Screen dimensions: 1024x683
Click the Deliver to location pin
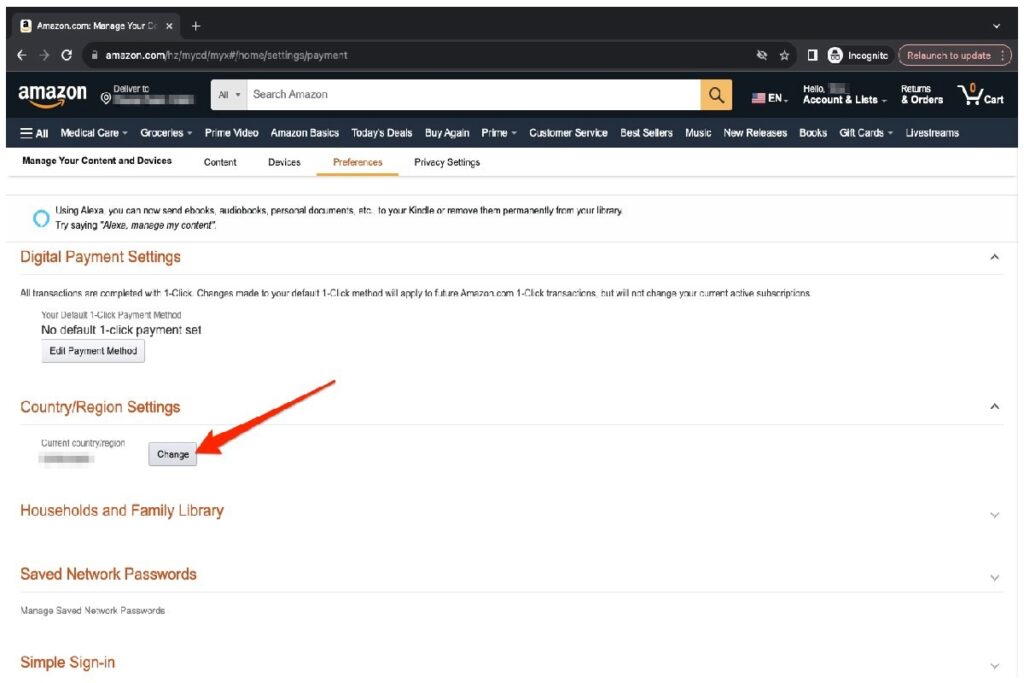tap(105, 98)
